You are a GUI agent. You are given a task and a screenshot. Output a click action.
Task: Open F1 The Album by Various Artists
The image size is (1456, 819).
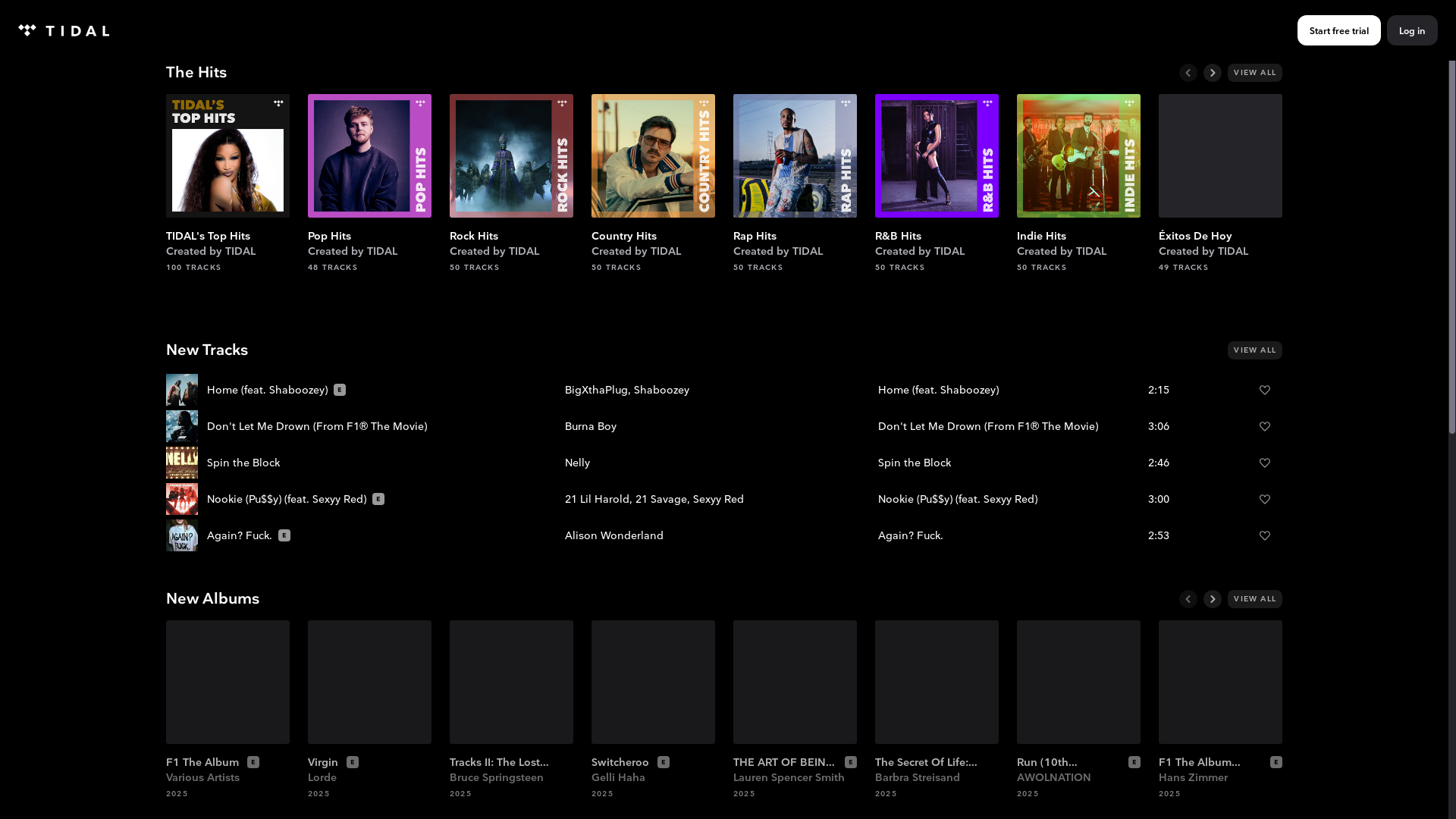[227, 682]
